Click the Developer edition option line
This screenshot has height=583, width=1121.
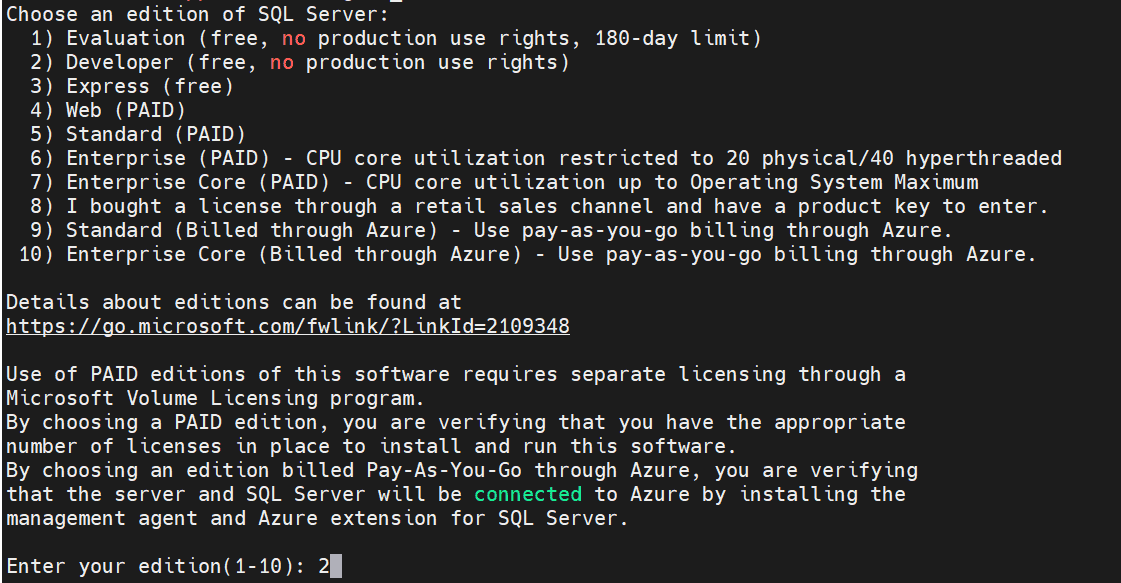300,62
